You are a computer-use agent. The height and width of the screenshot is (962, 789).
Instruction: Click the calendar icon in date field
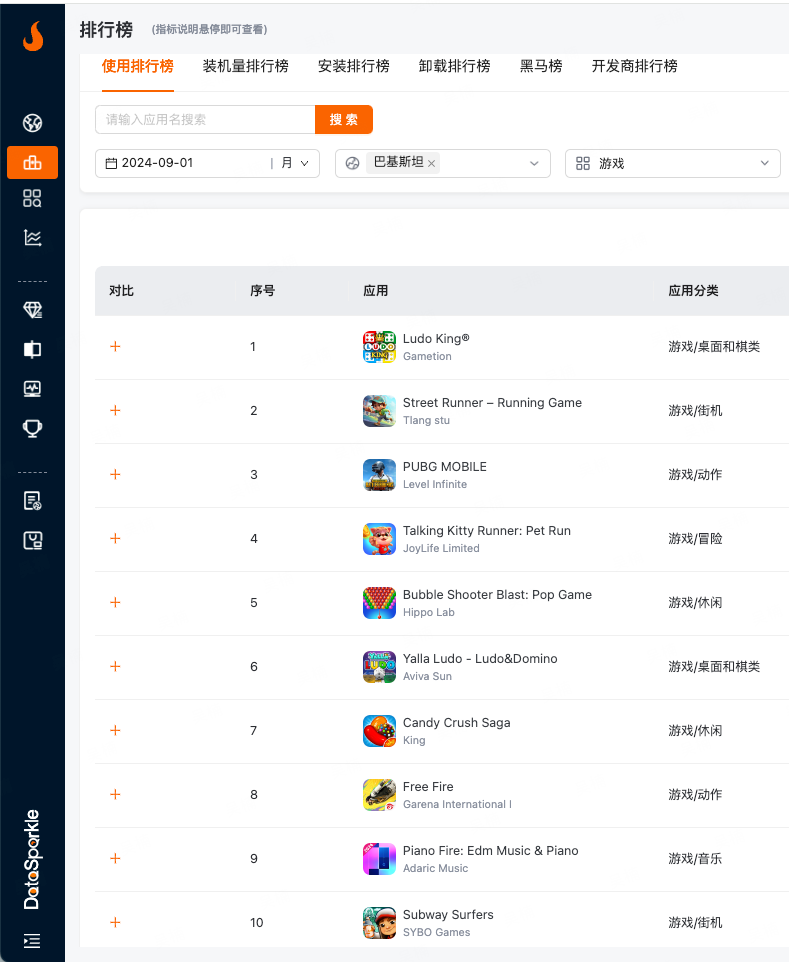111,163
